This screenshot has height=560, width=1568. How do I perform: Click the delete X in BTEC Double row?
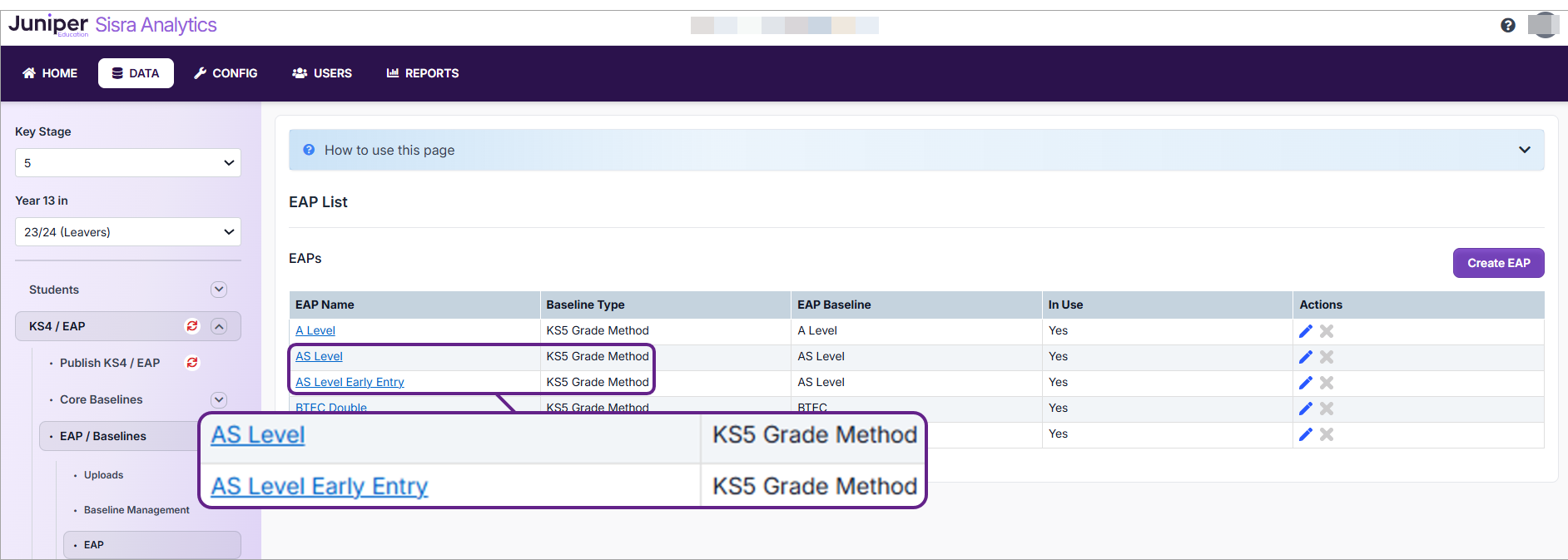(x=1327, y=409)
